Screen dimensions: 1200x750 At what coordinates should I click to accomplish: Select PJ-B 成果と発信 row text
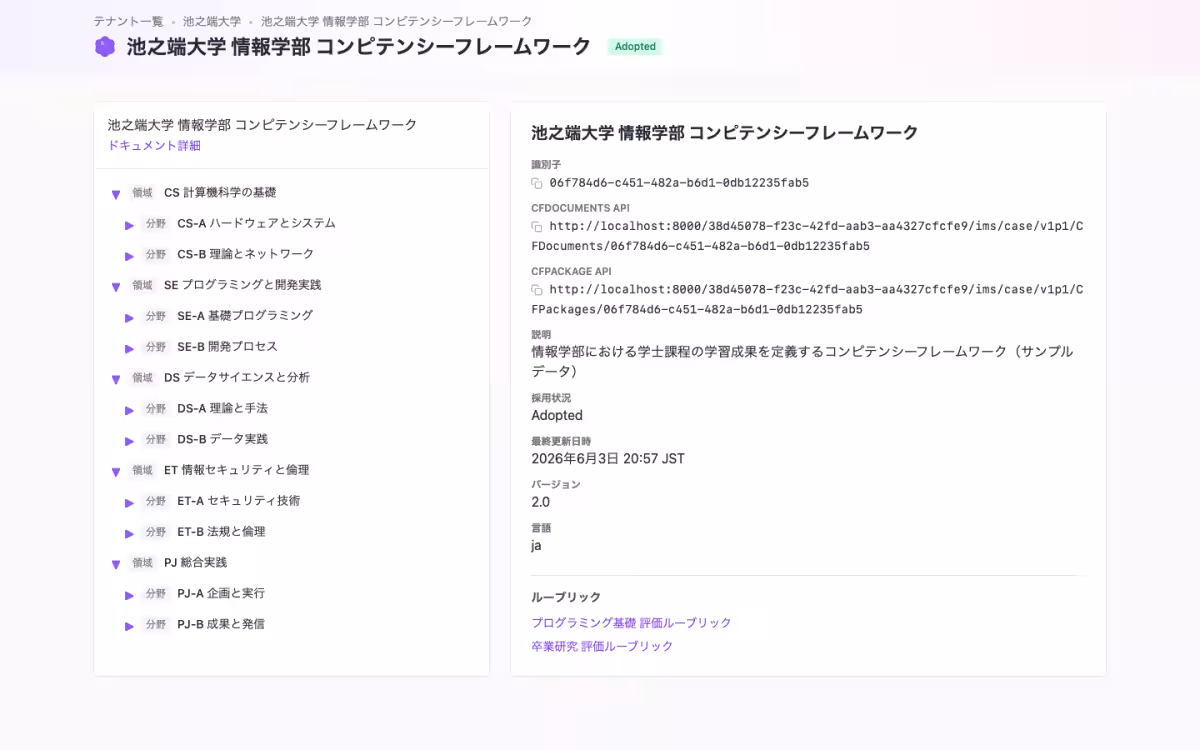click(221, 625)
